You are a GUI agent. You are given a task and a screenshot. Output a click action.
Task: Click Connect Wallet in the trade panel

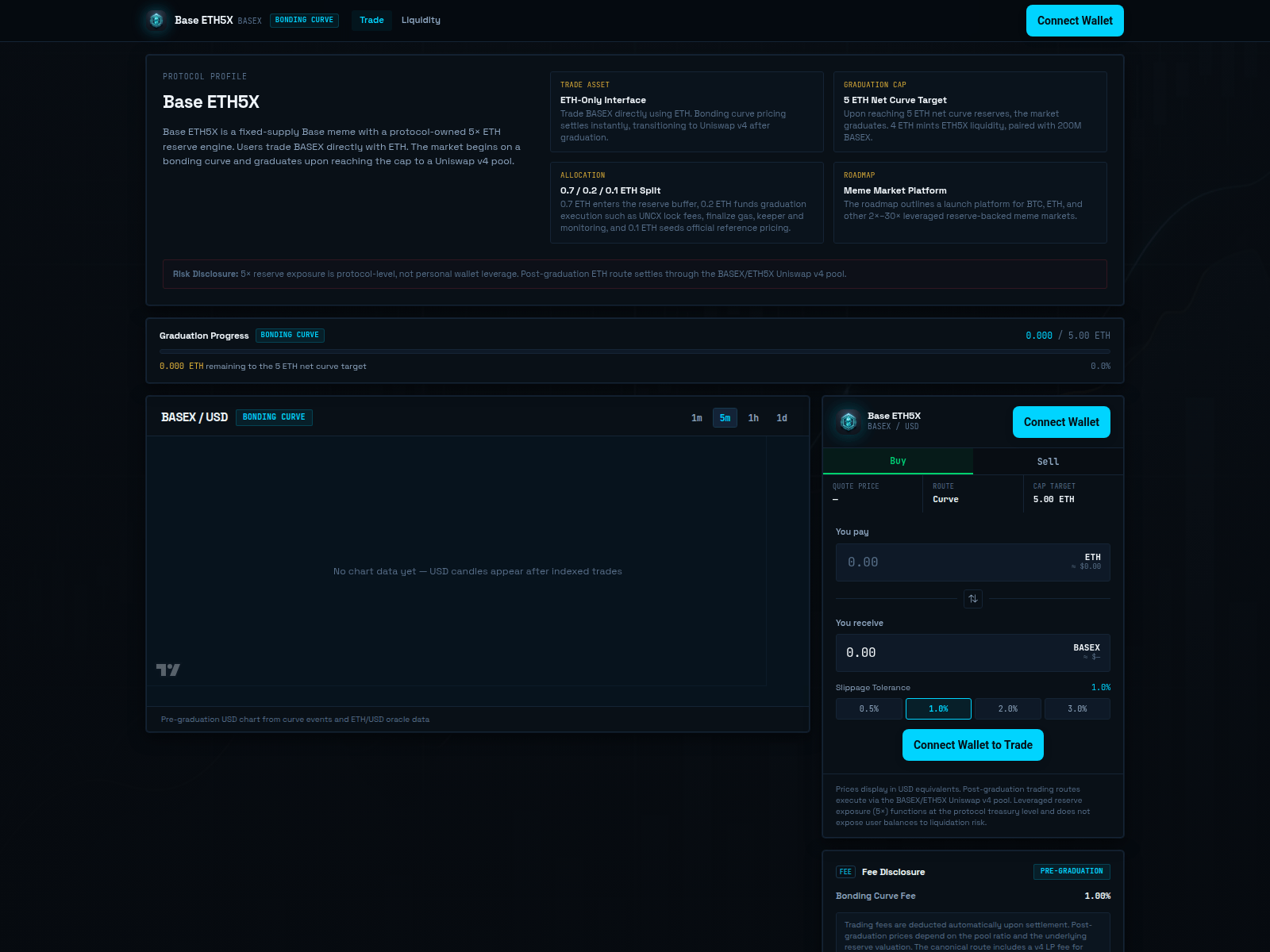tap(1061, 422)
